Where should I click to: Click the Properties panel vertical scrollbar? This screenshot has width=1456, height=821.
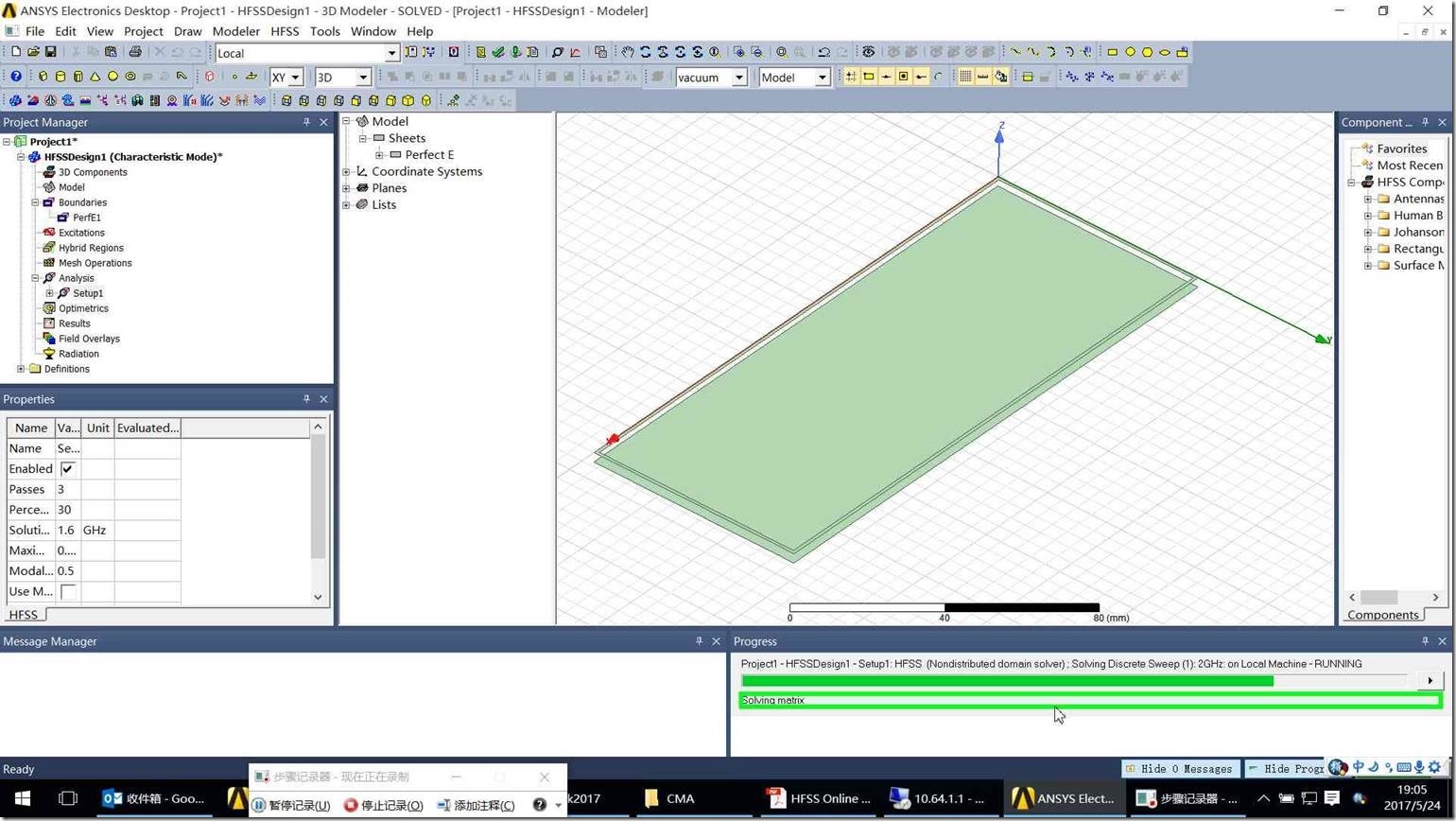point(318,511)
